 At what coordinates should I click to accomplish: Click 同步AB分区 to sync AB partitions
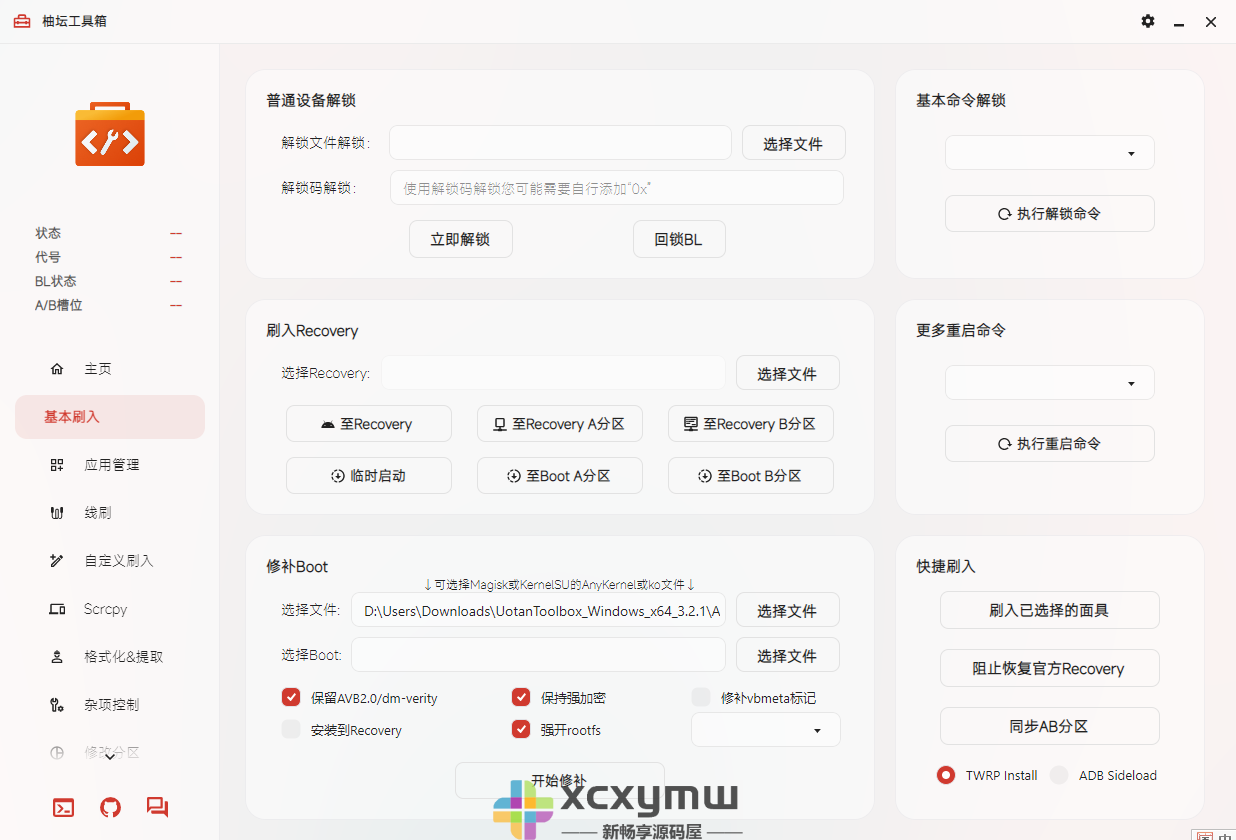pos(1049,726)
